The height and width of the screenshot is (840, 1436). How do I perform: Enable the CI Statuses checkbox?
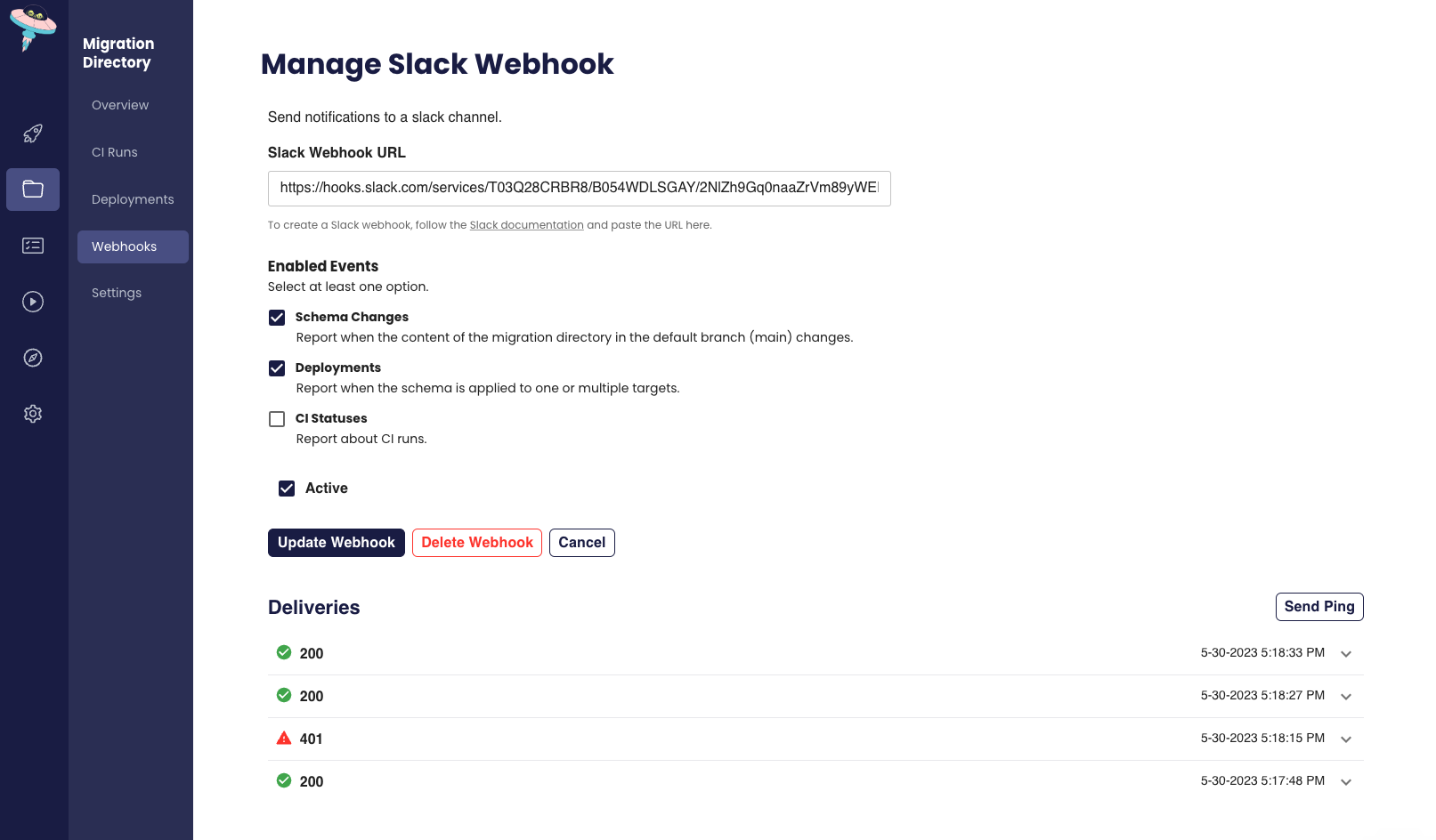pos(277,419)
